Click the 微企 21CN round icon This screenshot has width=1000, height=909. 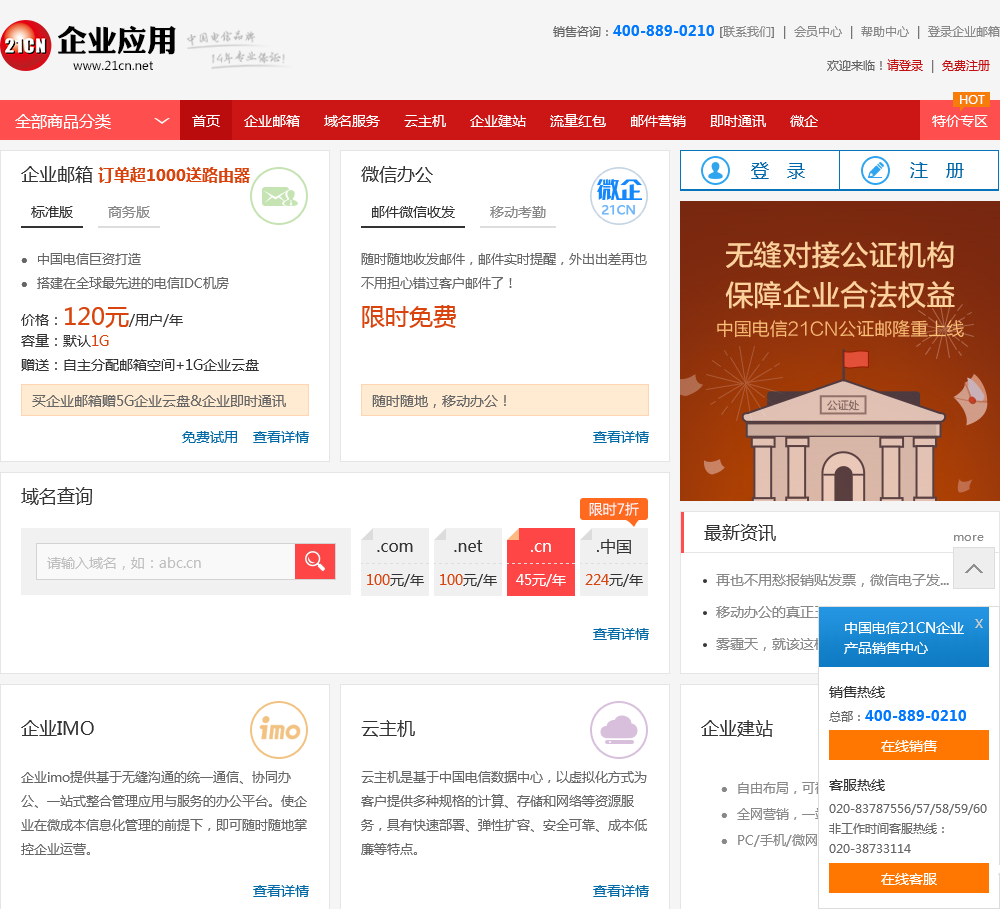point(618,196)
